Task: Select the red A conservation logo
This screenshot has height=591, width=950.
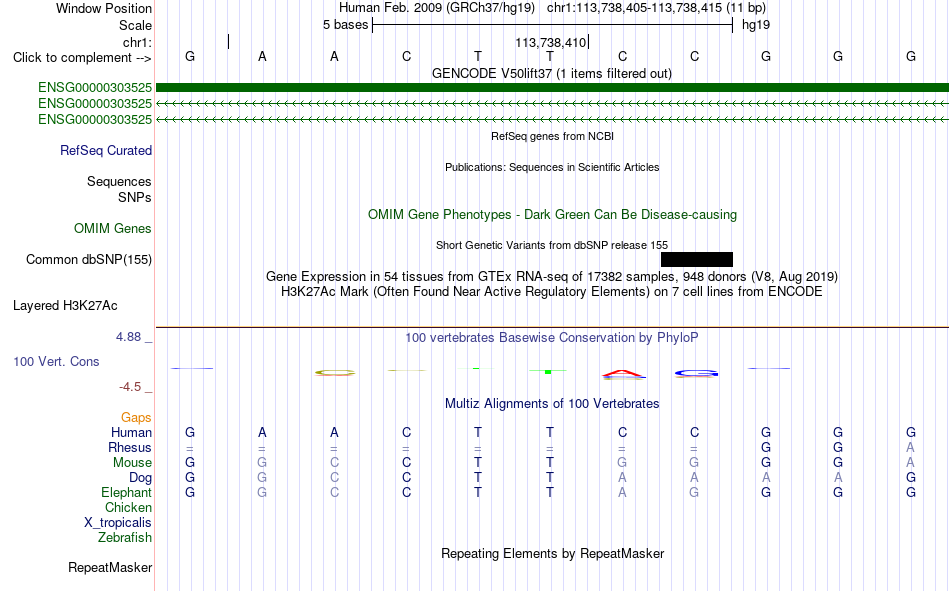Action: pyautogui.click(x=623, y=375)
